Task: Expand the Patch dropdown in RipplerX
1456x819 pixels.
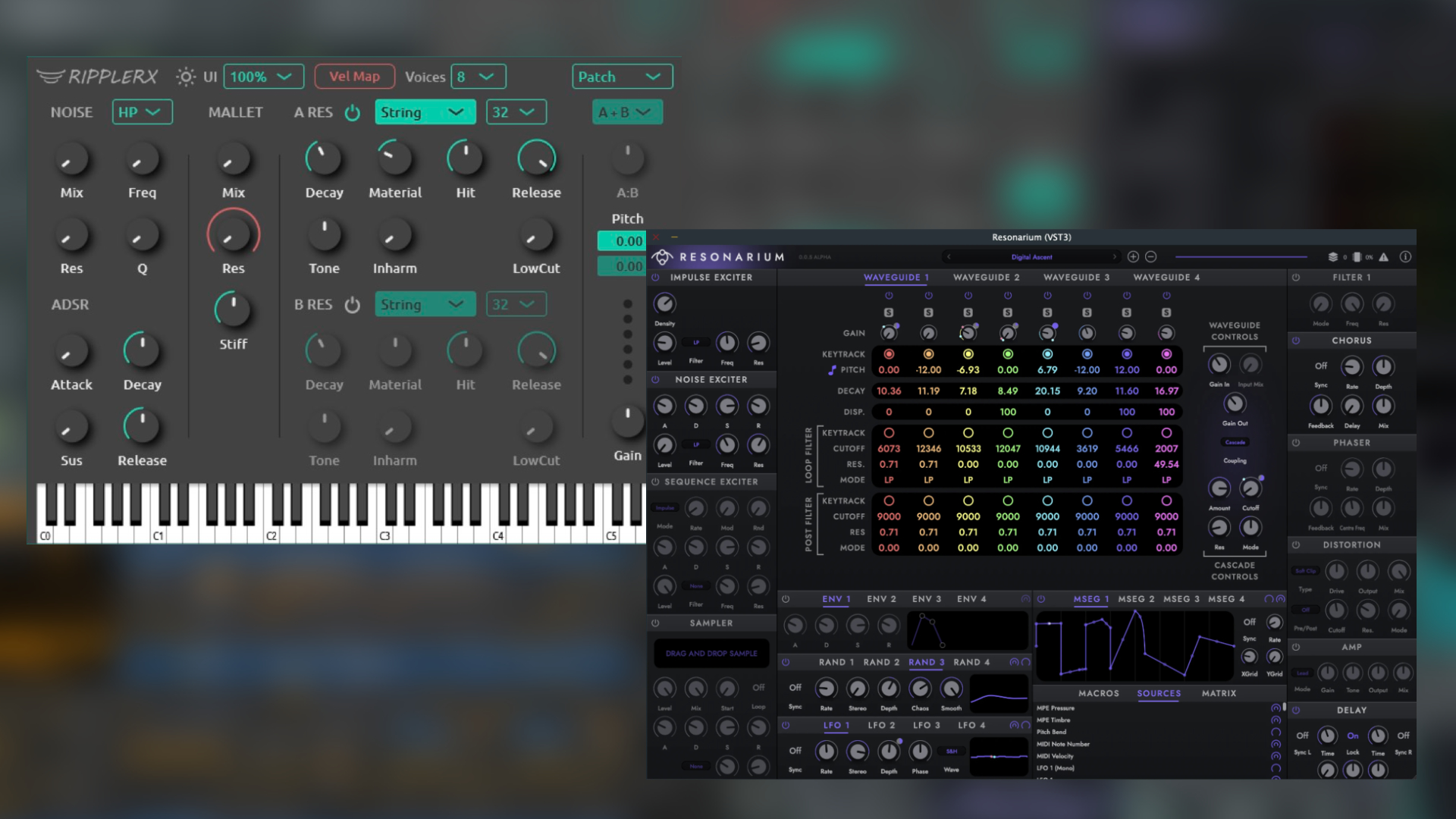Action: pos(622,77)
